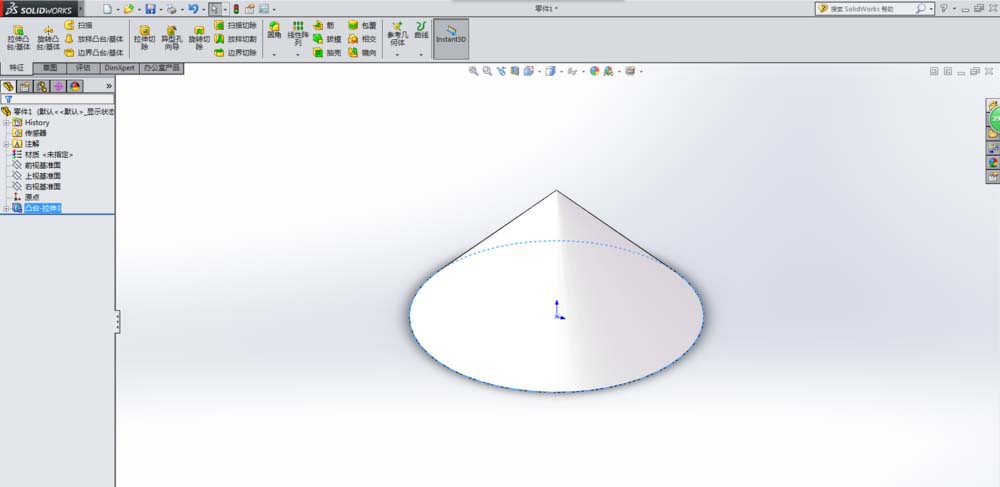The height and width of the screenshot is (487, 1000).
Task: Click the Extruded Boss/Base (拉伸凸台/基体) tool
Action: click(x=18, y=38)
